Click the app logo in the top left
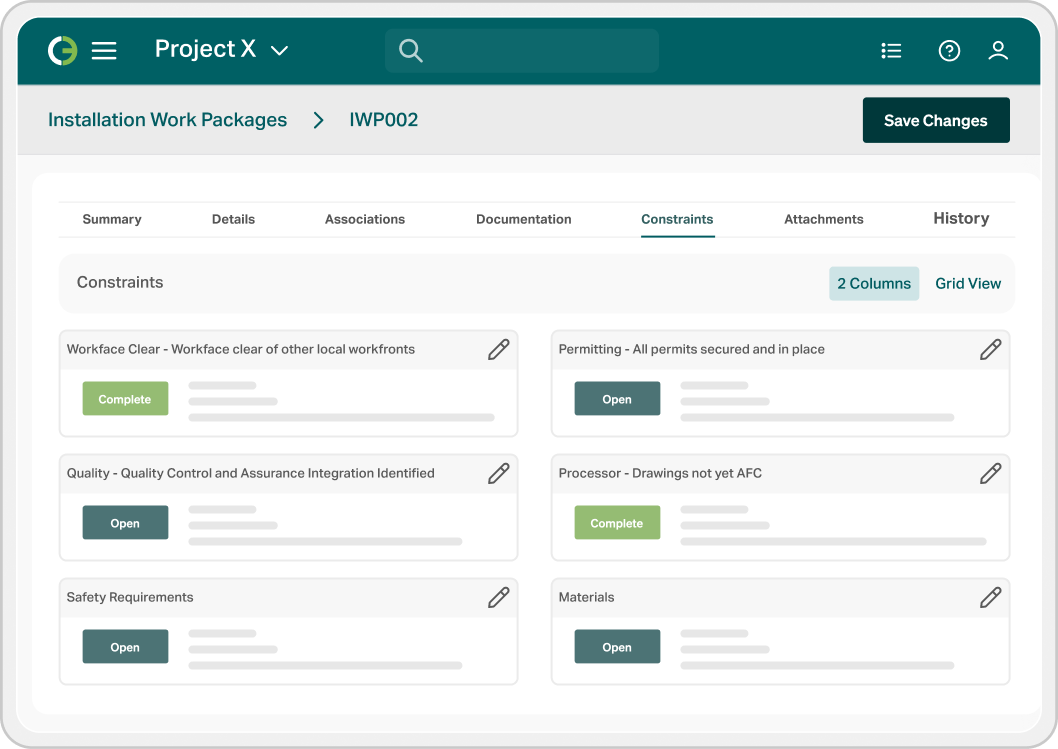The height and width of the screenshot is (749, 1058). tap(60, 49)
